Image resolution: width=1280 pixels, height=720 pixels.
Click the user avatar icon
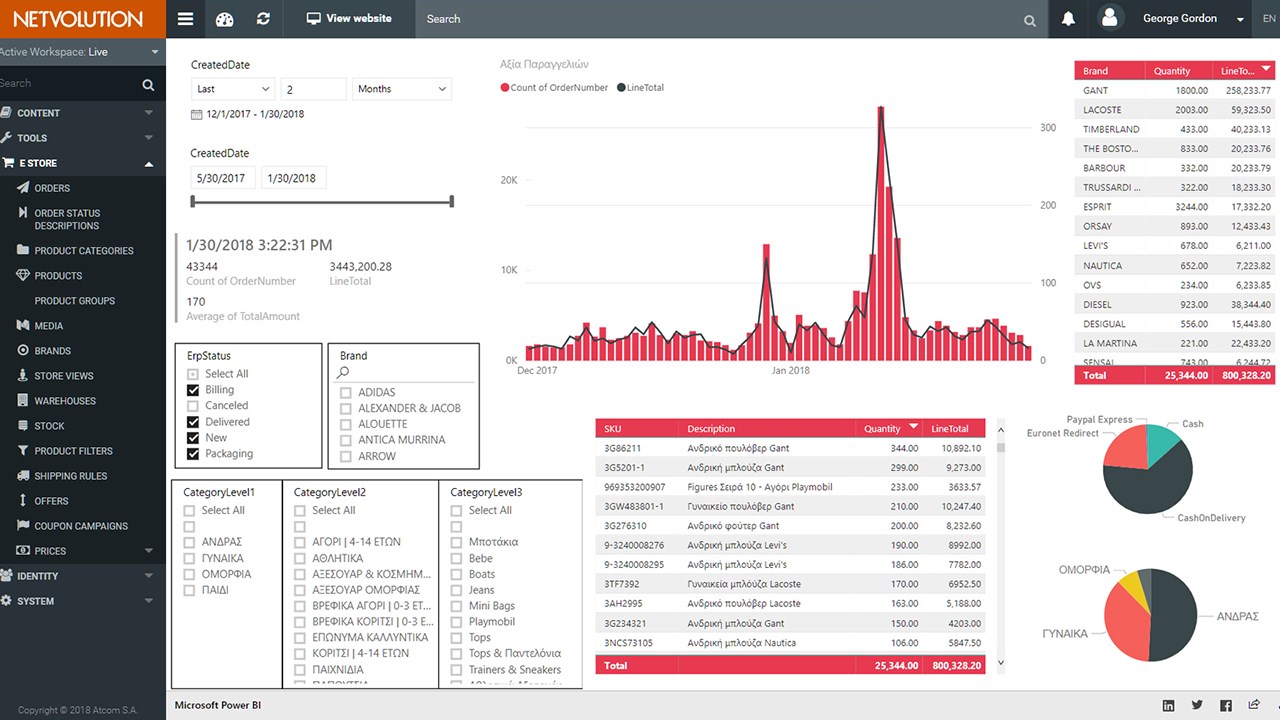(1109, 18)
